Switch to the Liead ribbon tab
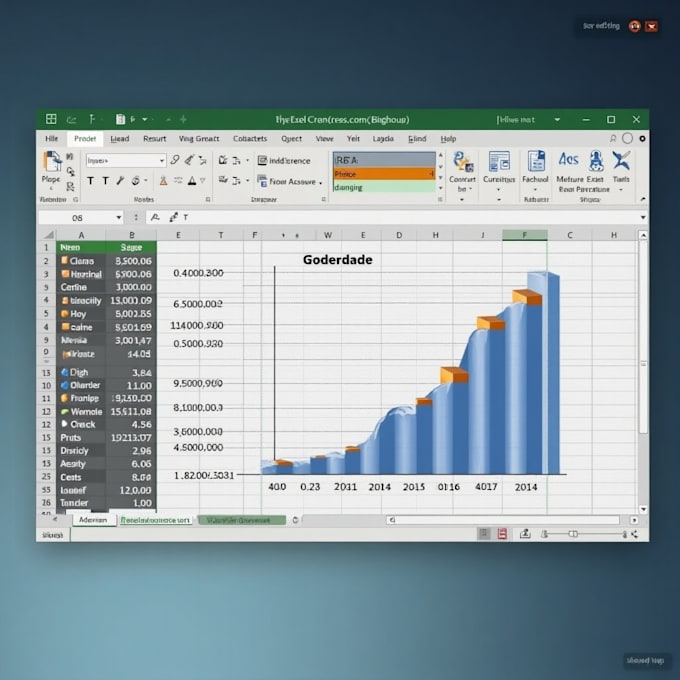Viewport: 680px width, 680px height. [120, 139]
